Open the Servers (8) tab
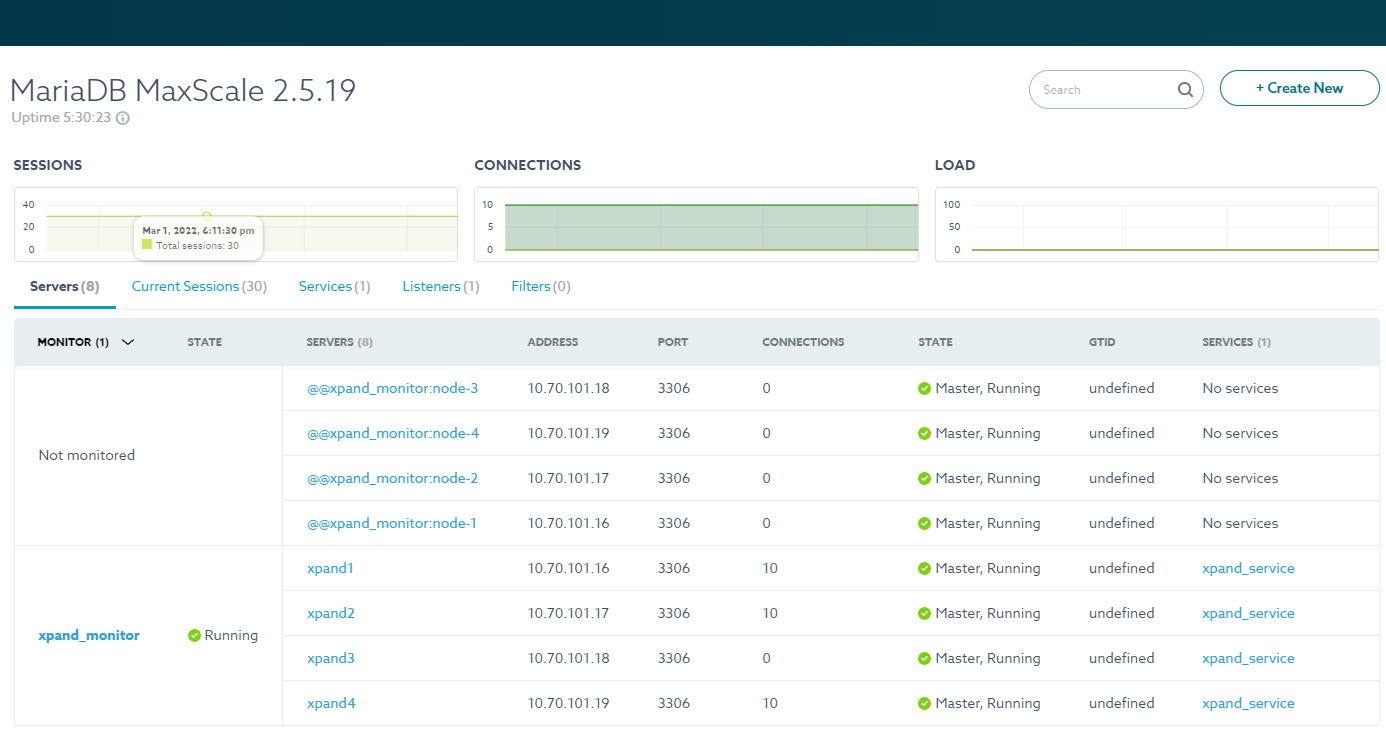 (65, 286)
